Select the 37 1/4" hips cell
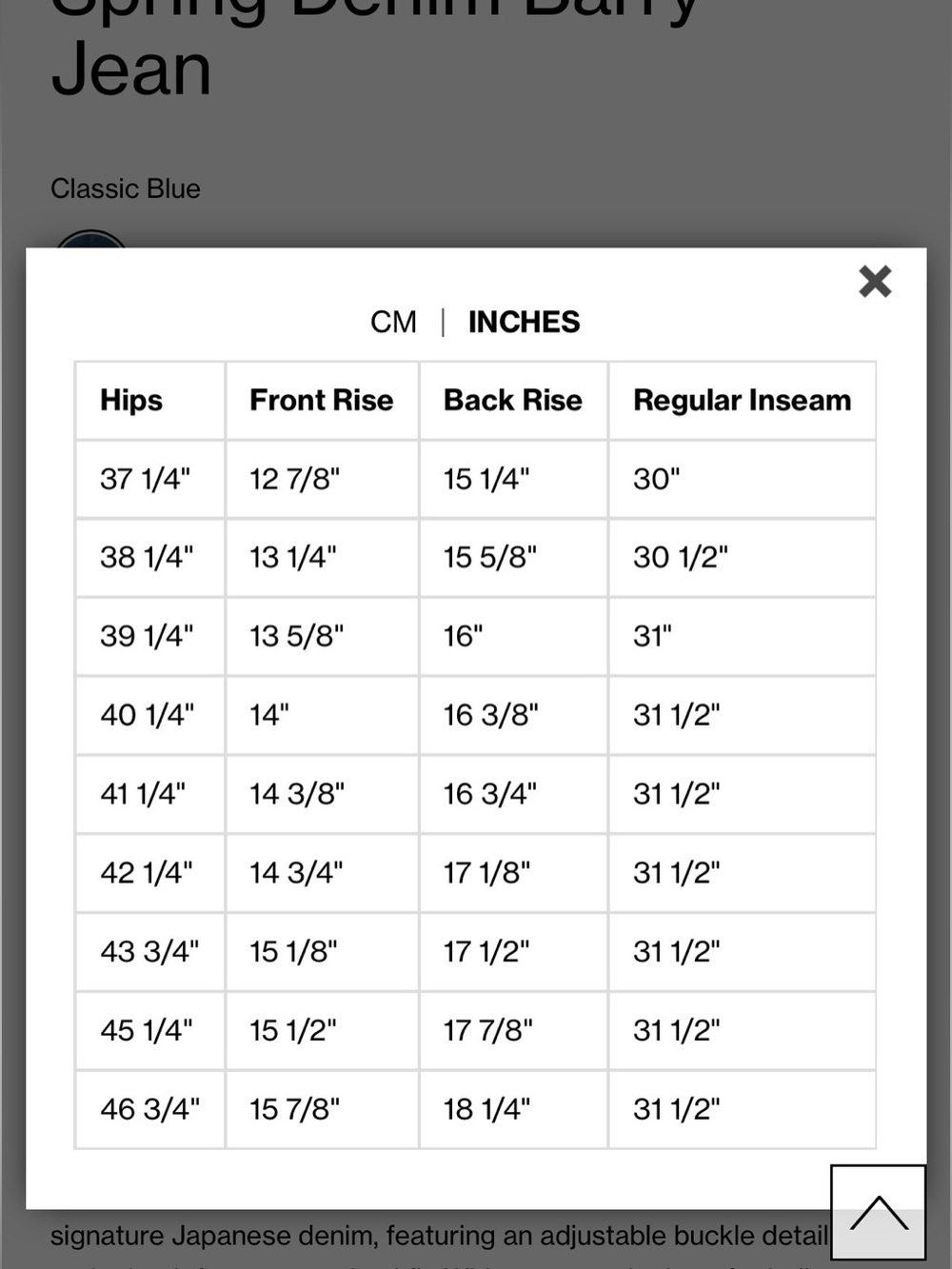This screenshot has width=952, height=1269. pyautogui.click(x=150, y=479)
